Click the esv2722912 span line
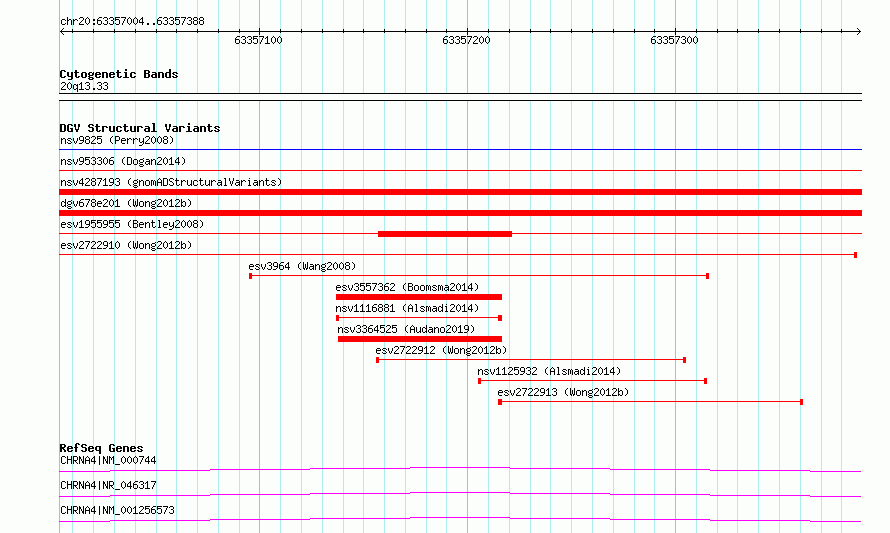The height and width of the screenshot is (533, 890). pos(531,360)
